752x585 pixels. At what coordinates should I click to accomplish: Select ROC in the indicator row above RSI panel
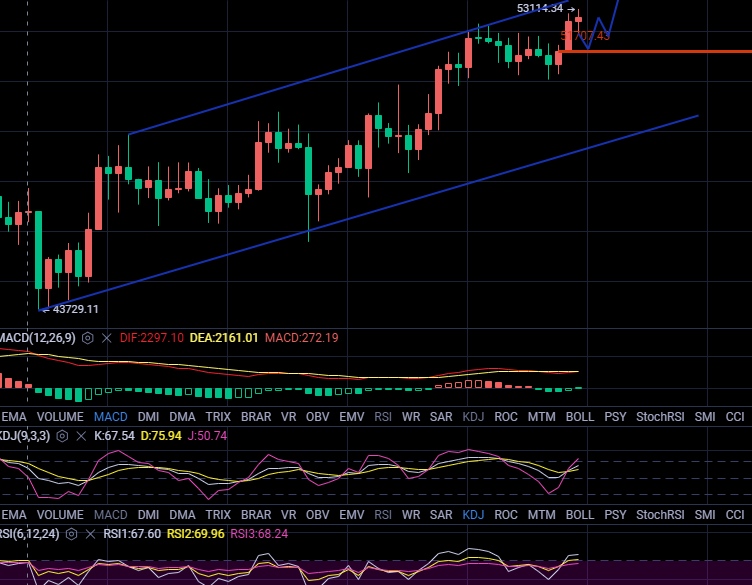(505, 515)
